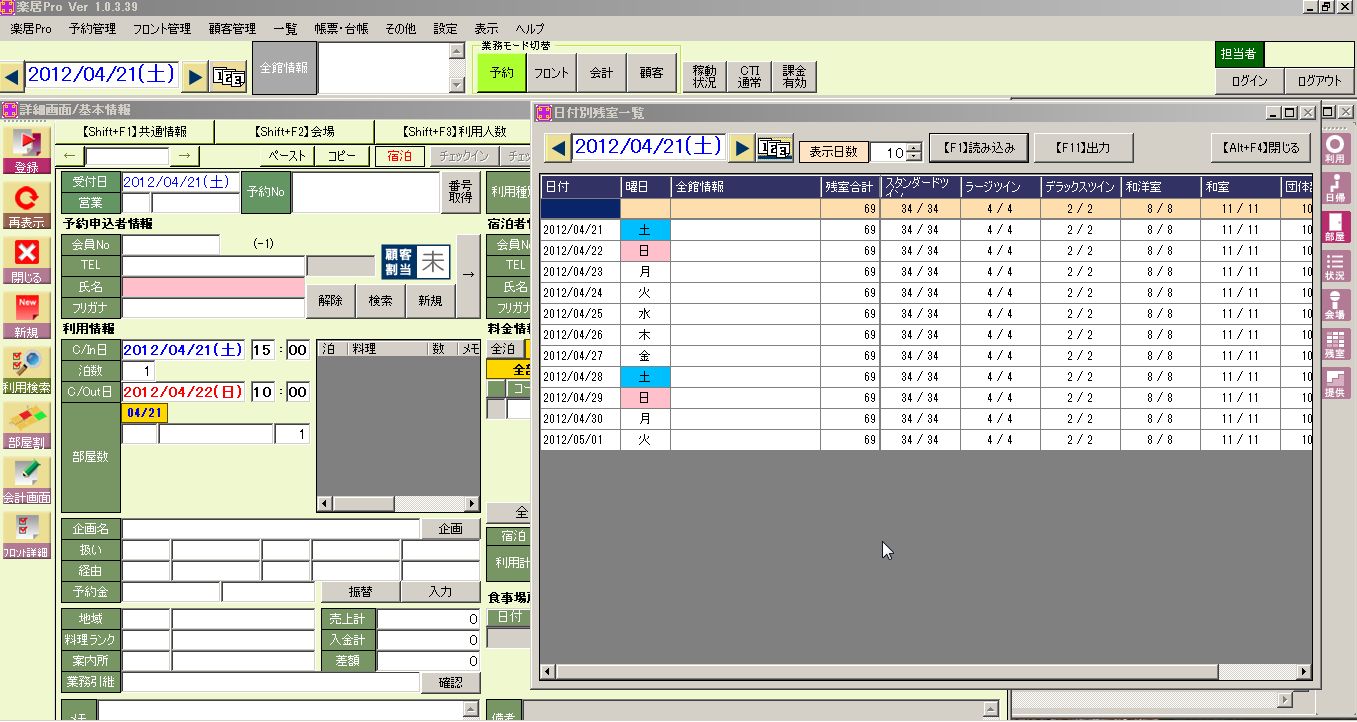Click the 新規 New icon
This screenshot has height=722, width=1357.
pyautogui.click(x=26, y=316)
